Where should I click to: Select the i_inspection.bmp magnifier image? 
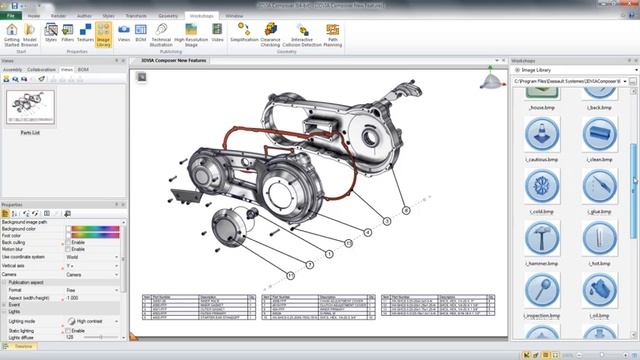542,290
